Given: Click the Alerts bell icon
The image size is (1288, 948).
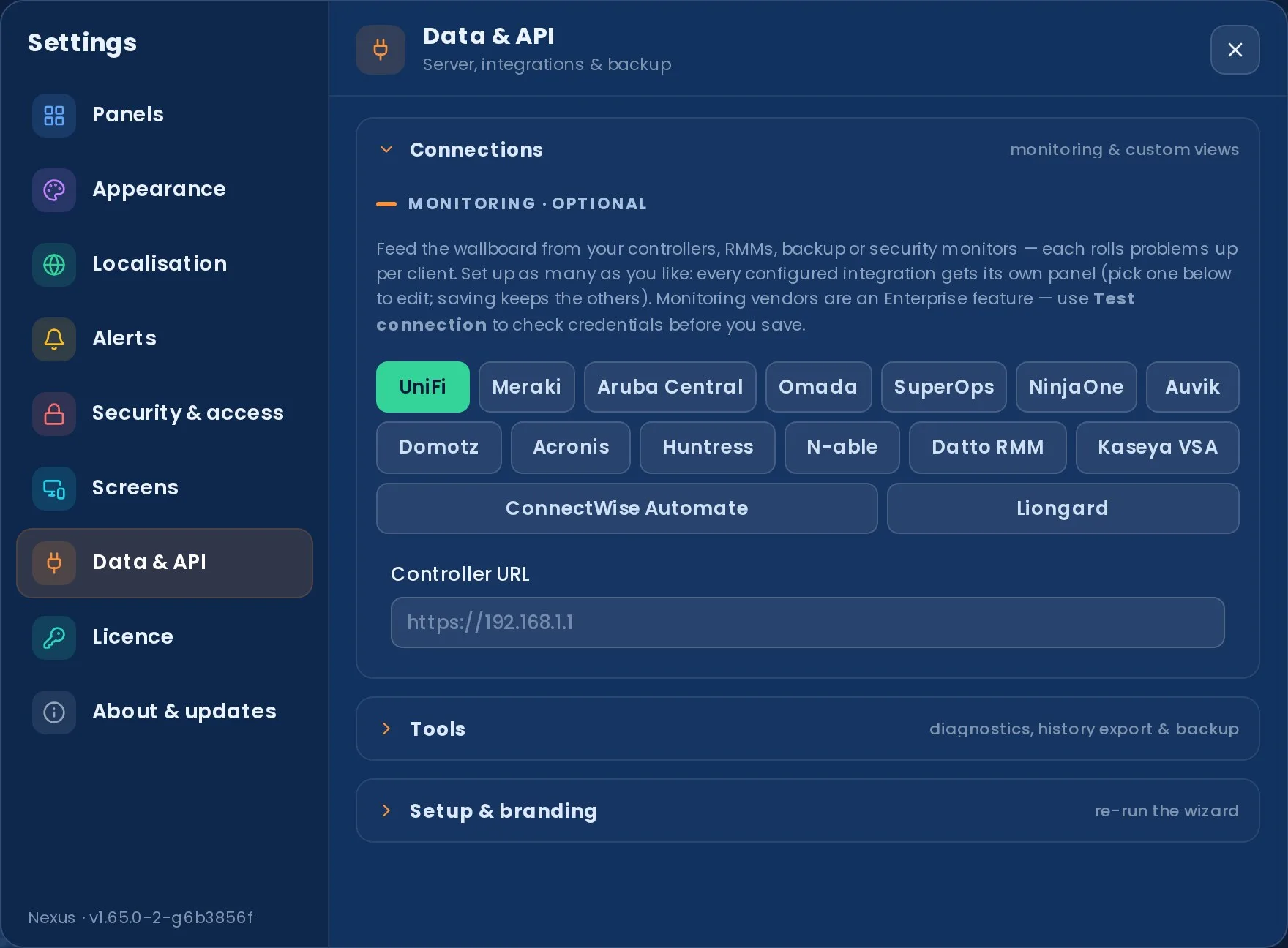Looking at the screenshot, I should pyautogui.click(x=54, y=339).
